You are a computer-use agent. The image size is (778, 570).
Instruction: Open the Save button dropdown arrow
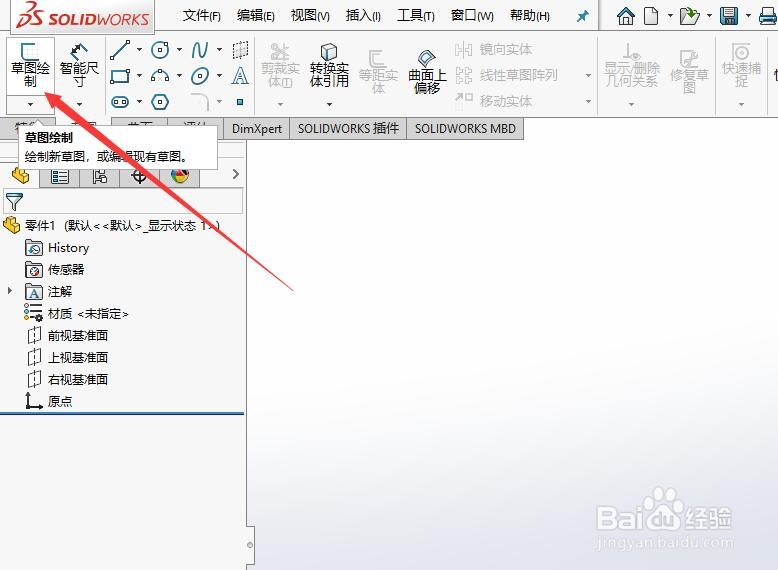click(x=748, y=16)
